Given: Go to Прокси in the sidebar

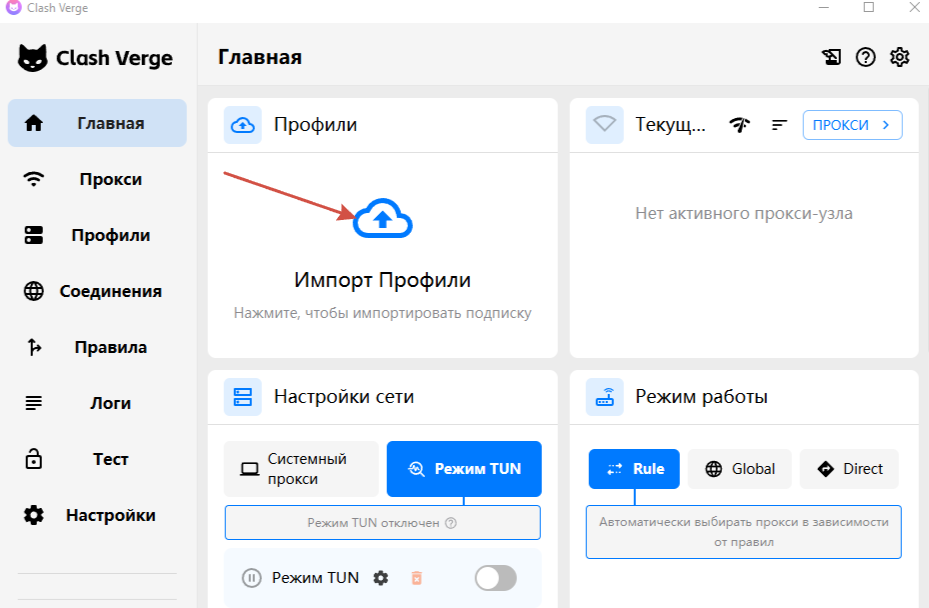Looking at the screenshot, I should (x=97, y=179).
